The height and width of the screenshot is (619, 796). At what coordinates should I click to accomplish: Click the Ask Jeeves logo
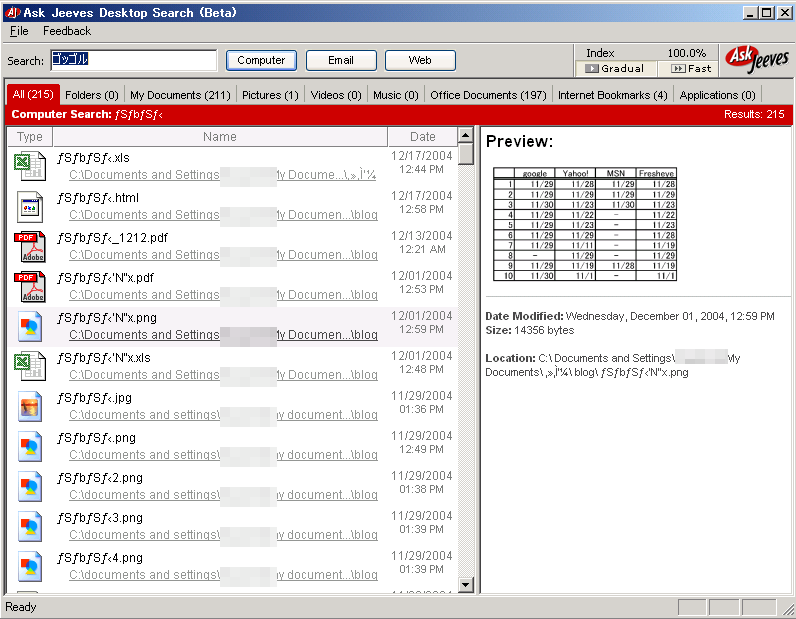click(x=756, y=60)
